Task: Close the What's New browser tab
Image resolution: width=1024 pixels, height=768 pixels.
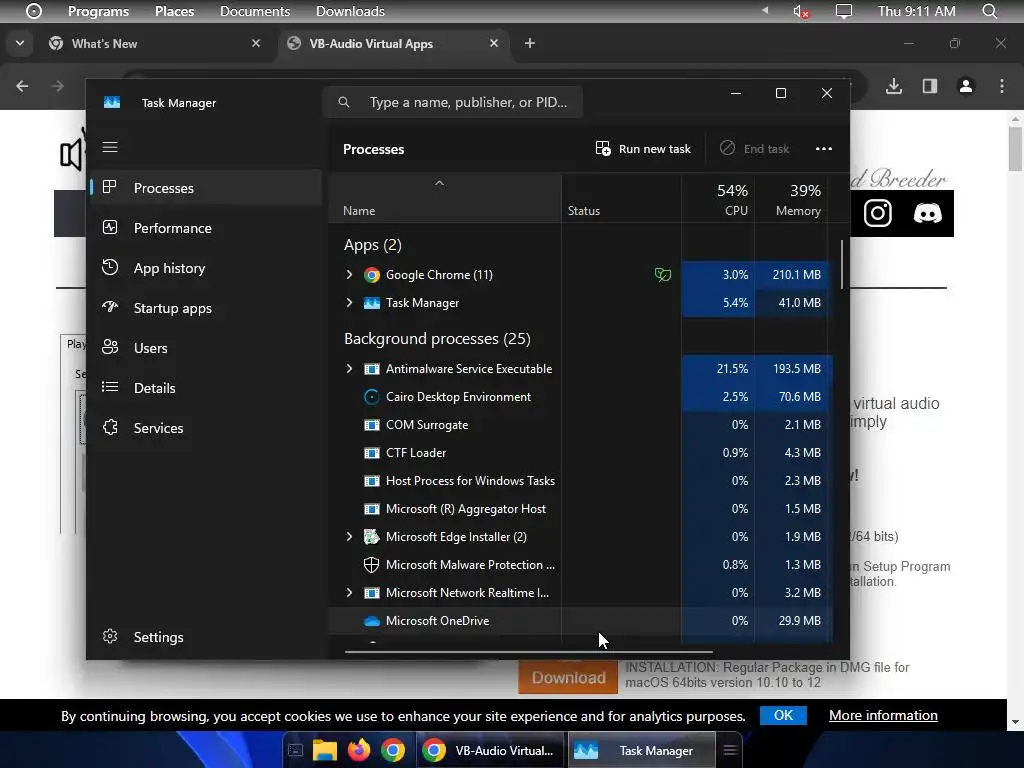Action: point(256,43)
